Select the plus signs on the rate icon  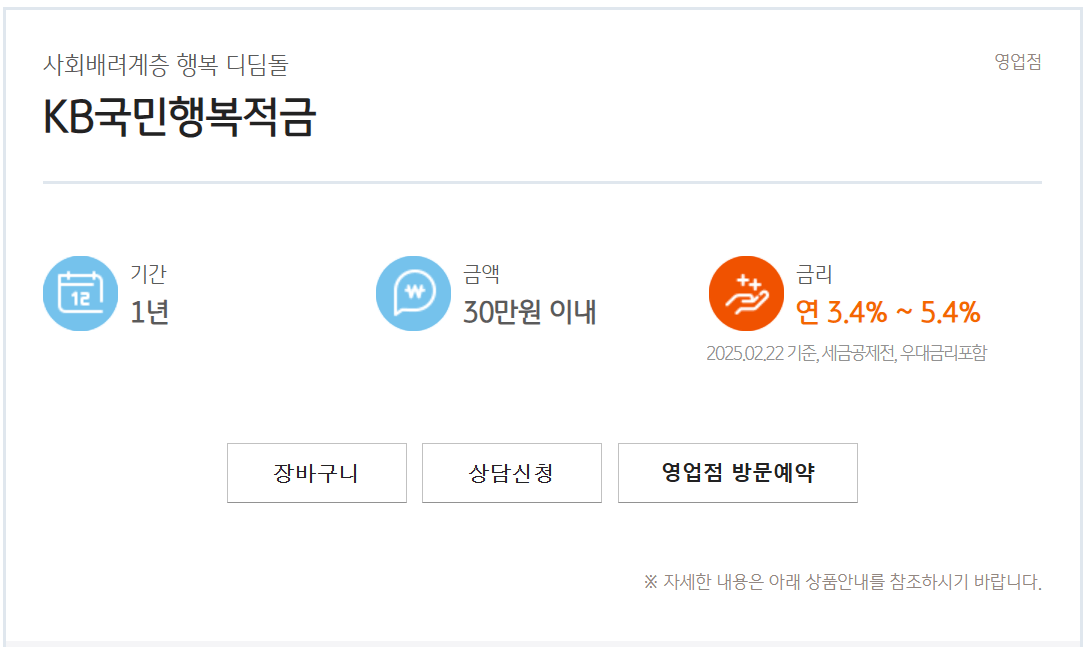pos(746,281)
